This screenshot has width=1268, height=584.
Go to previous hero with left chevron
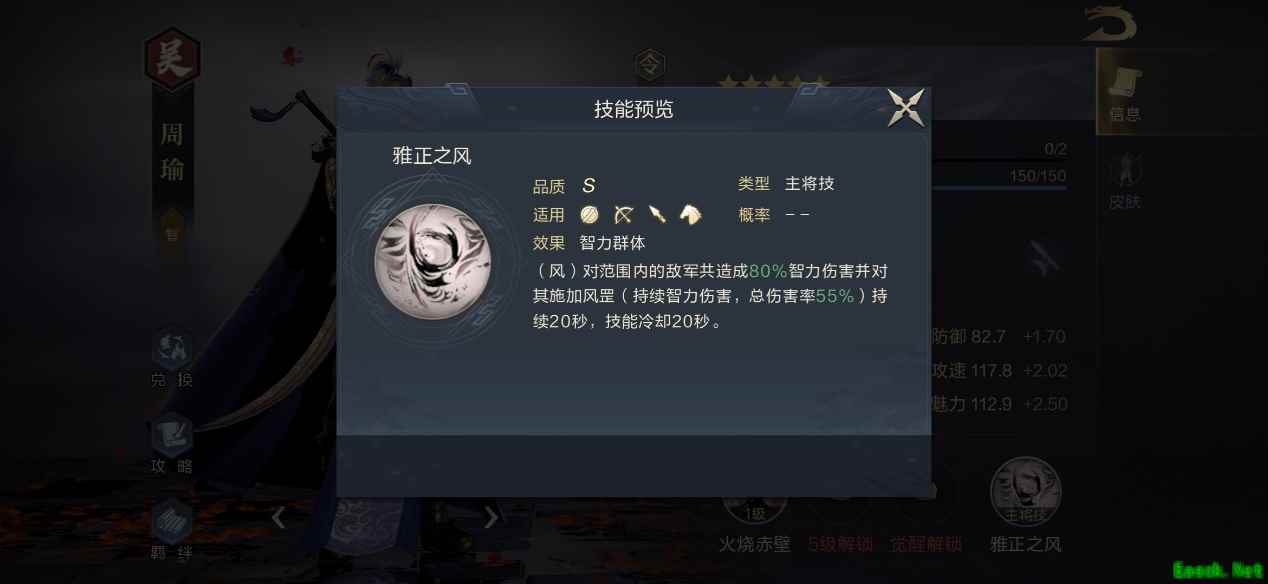click(279, 517)
